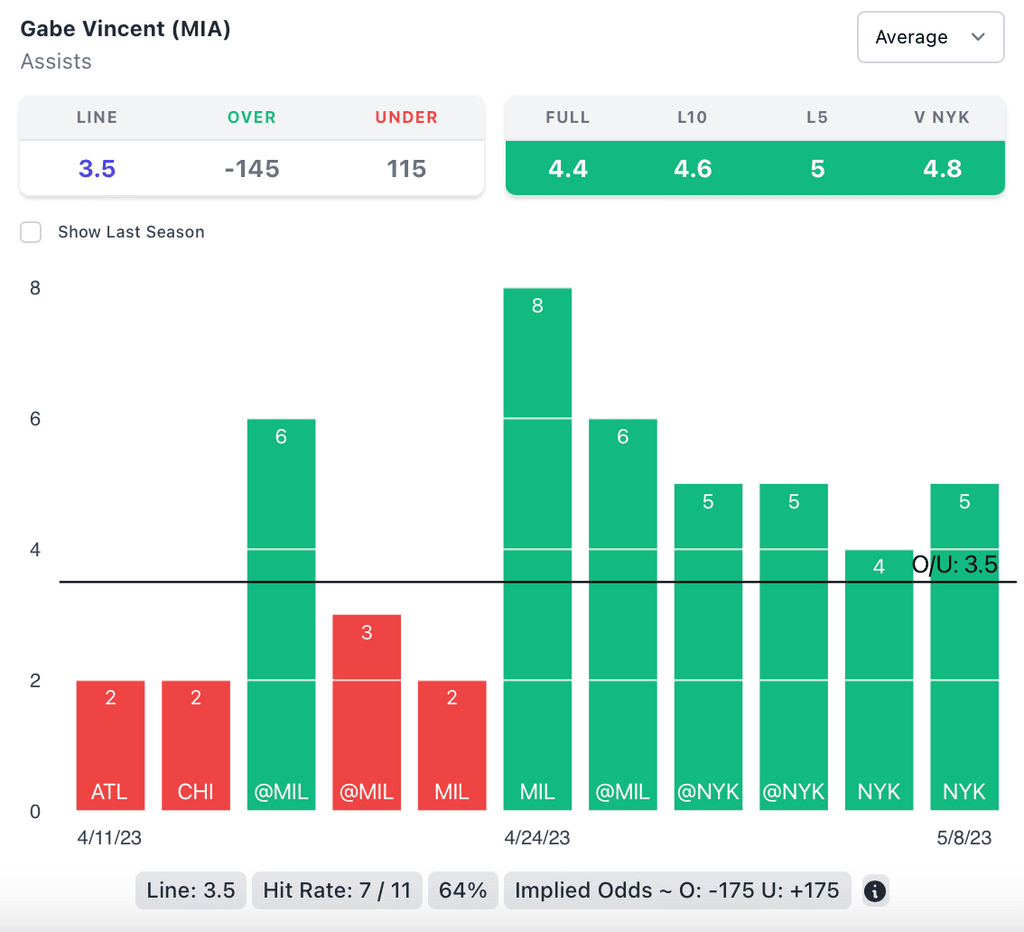Select the FULL average 4.4
Viewport: 1024px width, 932px height.
point(568,169)
